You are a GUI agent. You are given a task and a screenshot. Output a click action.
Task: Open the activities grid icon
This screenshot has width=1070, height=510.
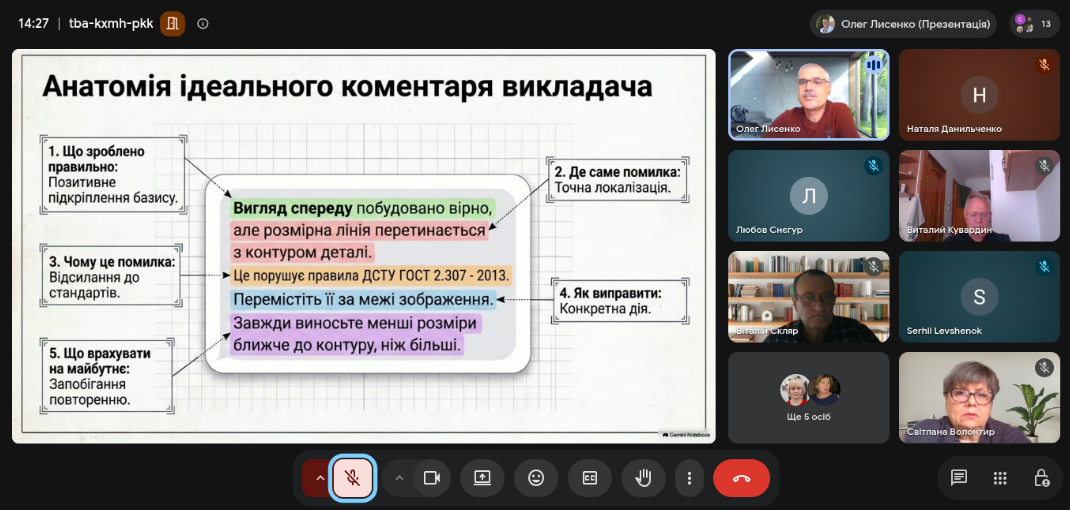[1000, 478]
